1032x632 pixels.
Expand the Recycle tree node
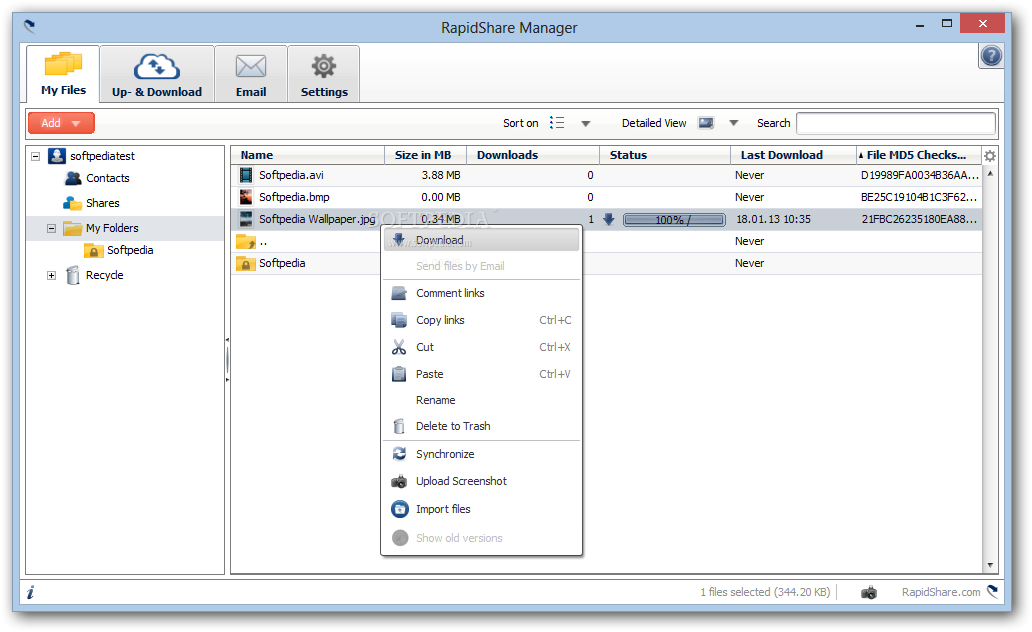click(51, 276)
